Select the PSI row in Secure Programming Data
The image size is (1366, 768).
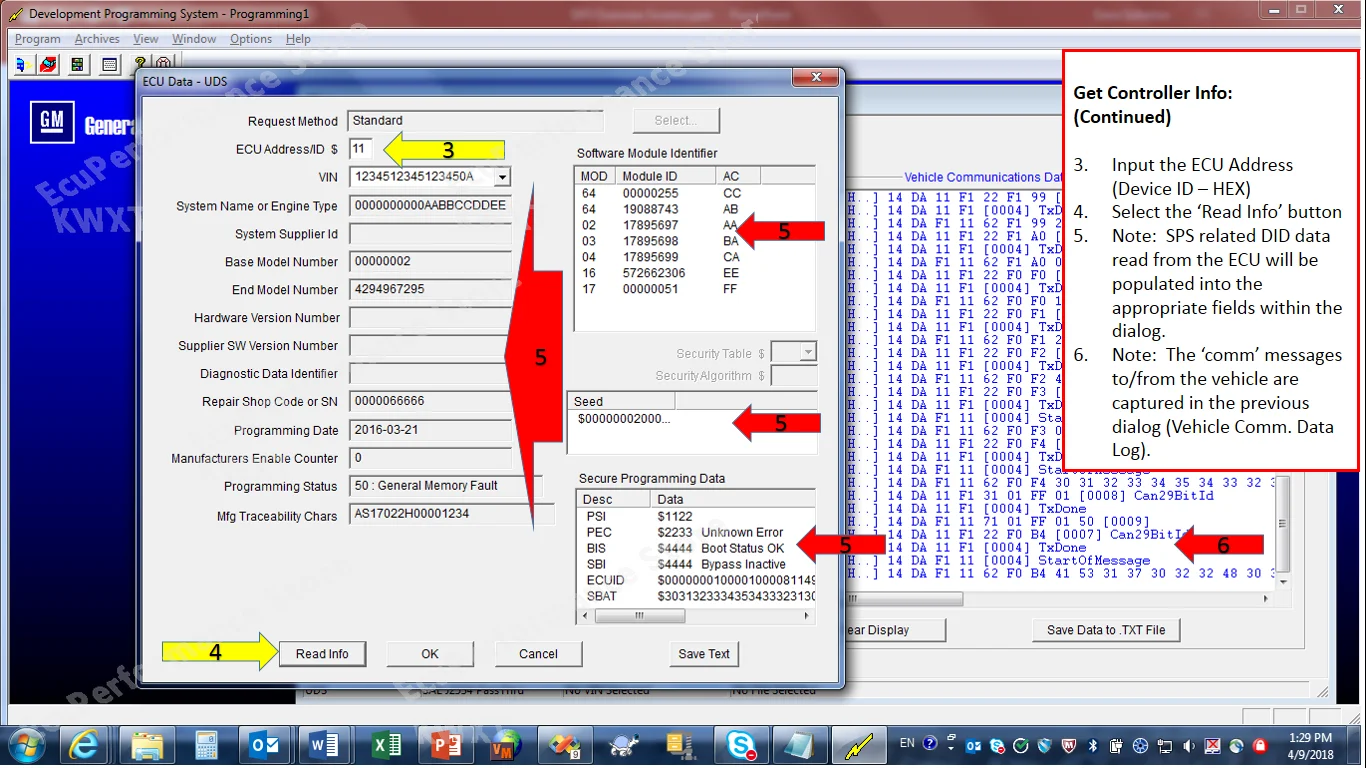coord(695,516)
